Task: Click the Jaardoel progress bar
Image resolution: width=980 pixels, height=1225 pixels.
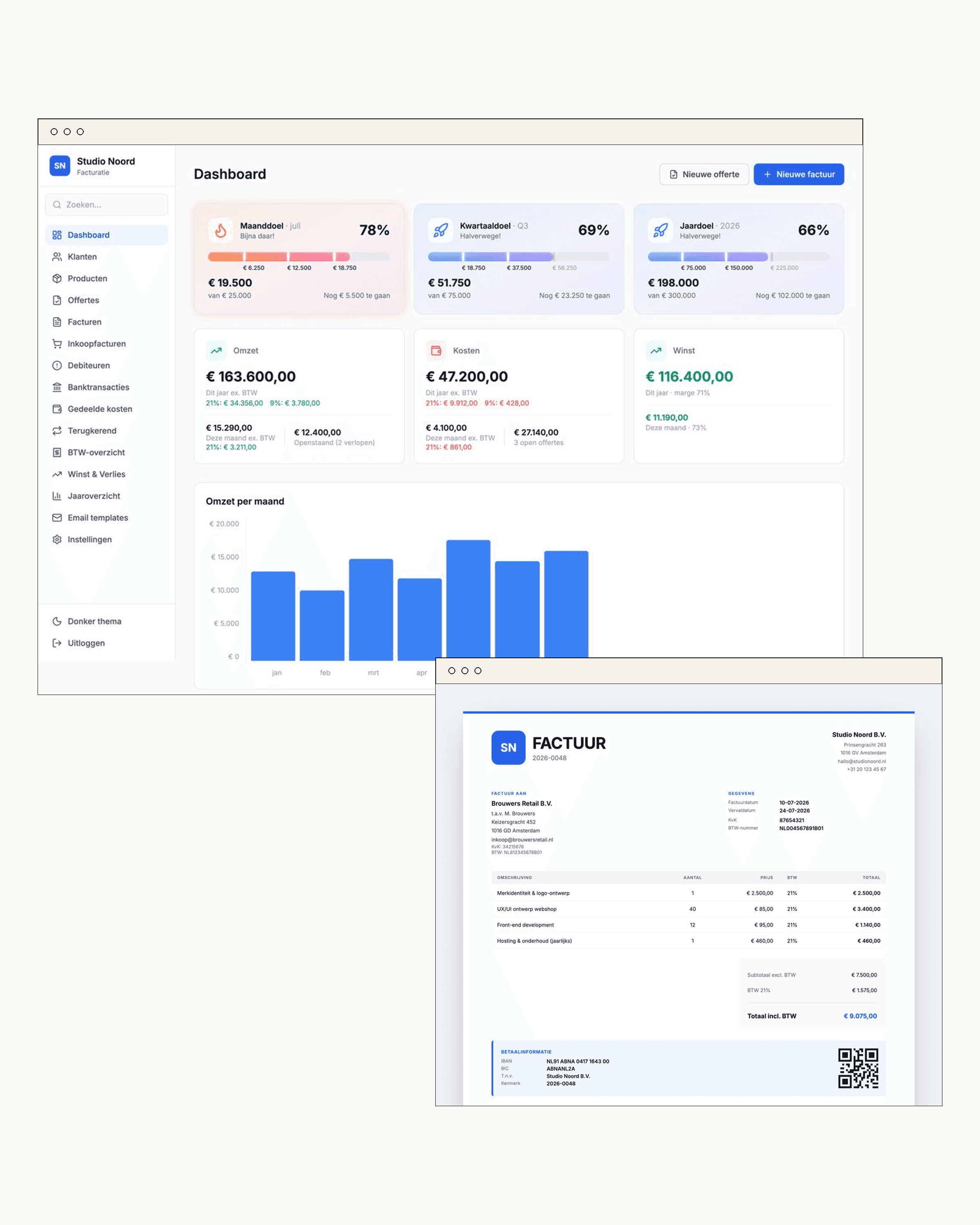Action: point(739,257)
